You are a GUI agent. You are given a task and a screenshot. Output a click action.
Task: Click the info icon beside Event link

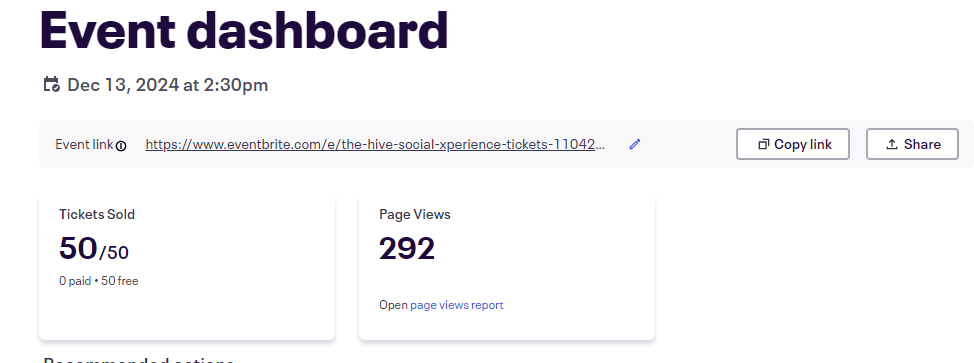[121, 146]
